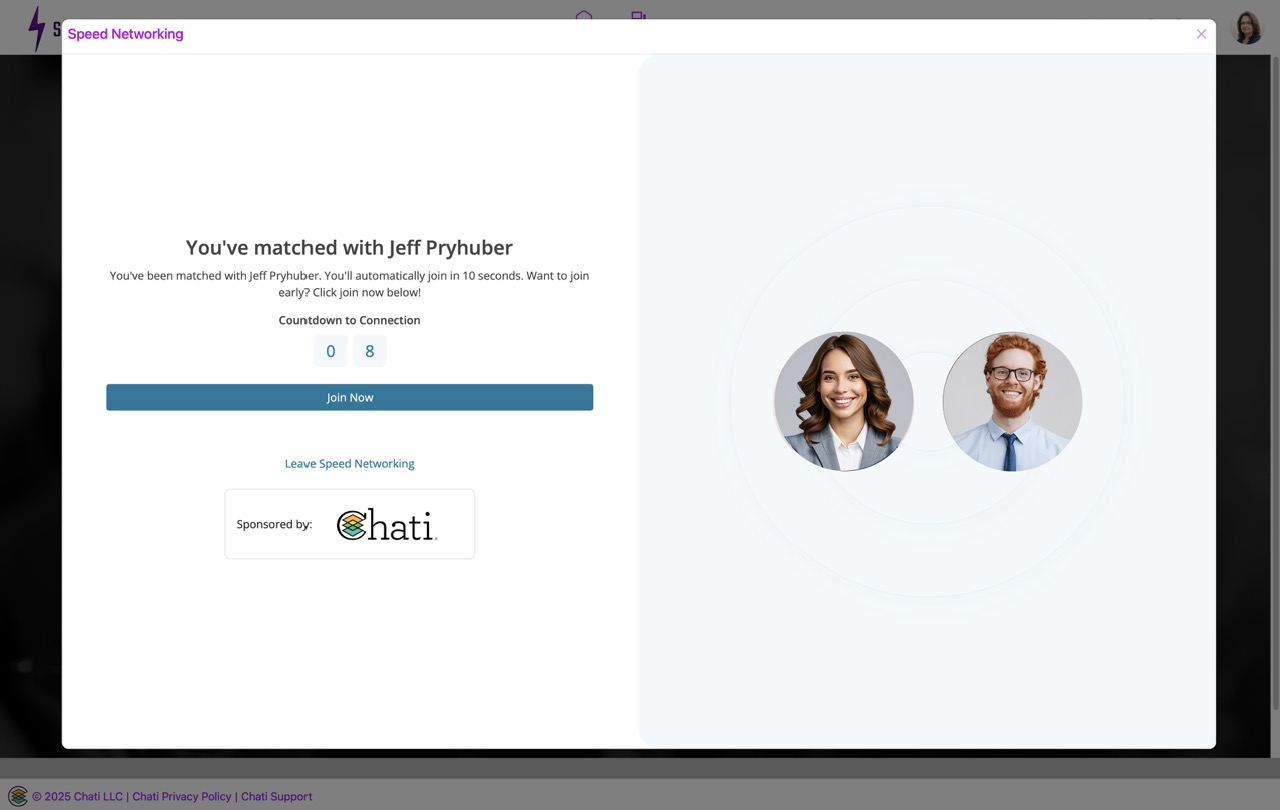The height and width of the screenshot is (810, 1280).
Task: Click the countdown digit 8
Action: (x=370, y=351)
